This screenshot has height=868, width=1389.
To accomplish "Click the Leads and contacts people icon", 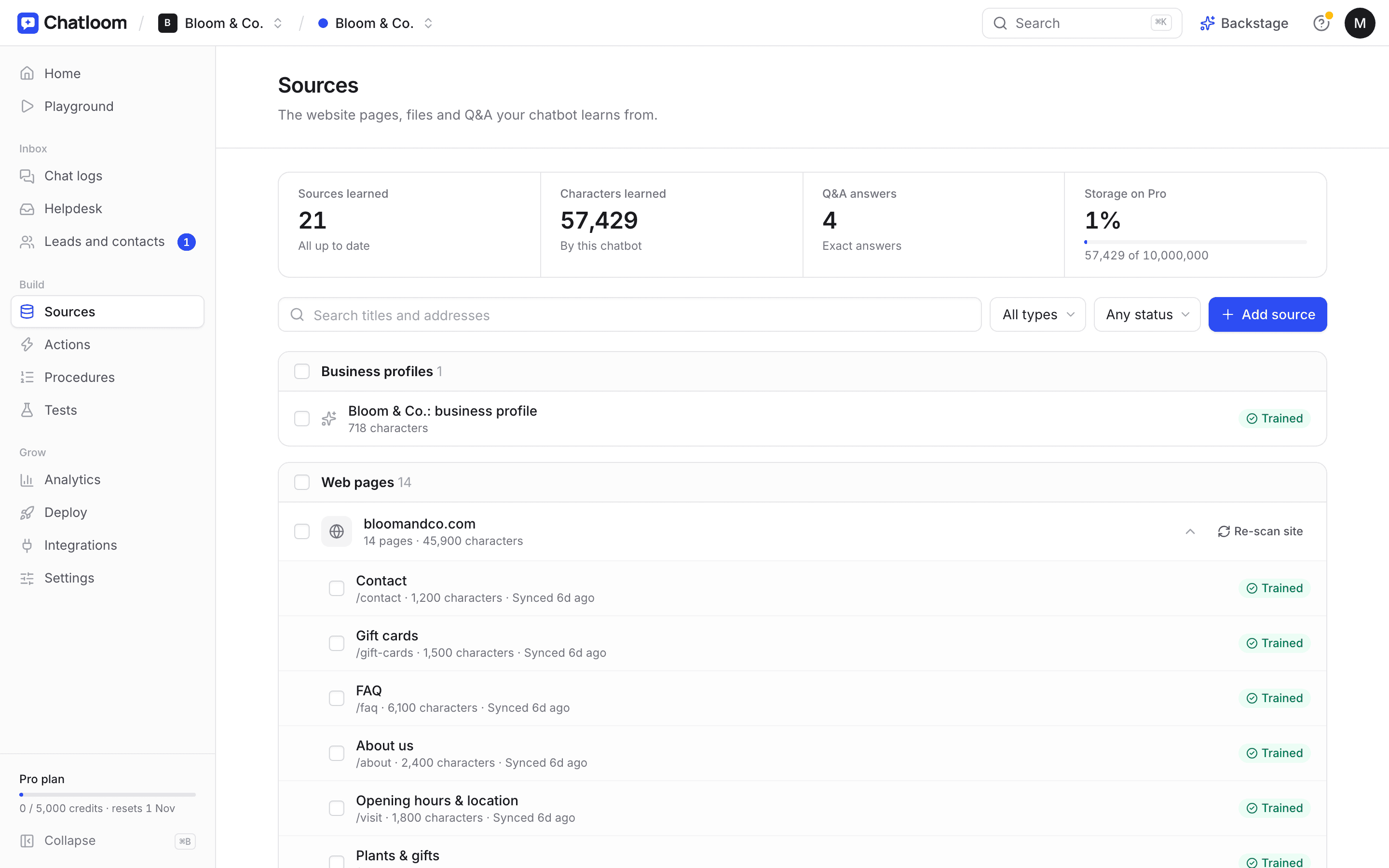I will click(x=27, y=242).
